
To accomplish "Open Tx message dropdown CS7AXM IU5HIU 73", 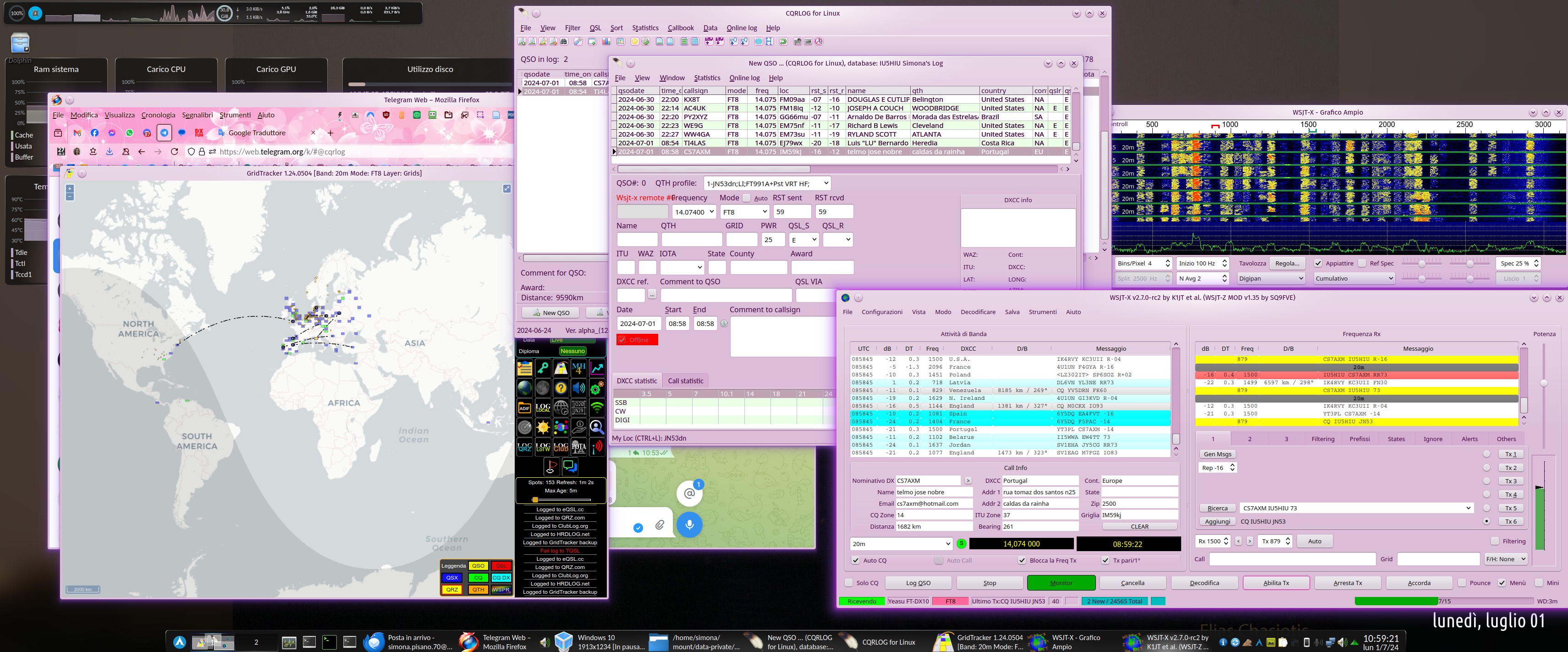I will point(1357,508).
